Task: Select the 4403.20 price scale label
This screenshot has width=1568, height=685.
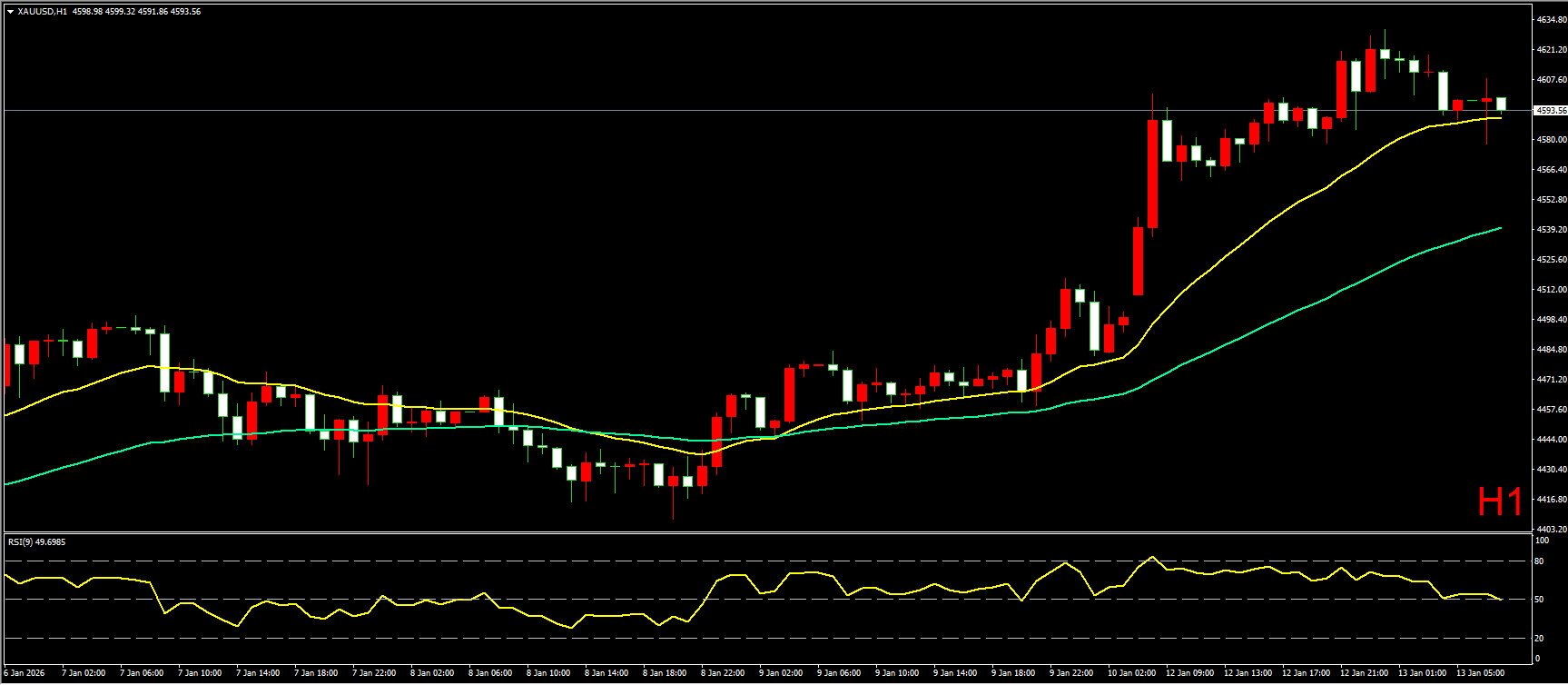Action: (1551, 529)
